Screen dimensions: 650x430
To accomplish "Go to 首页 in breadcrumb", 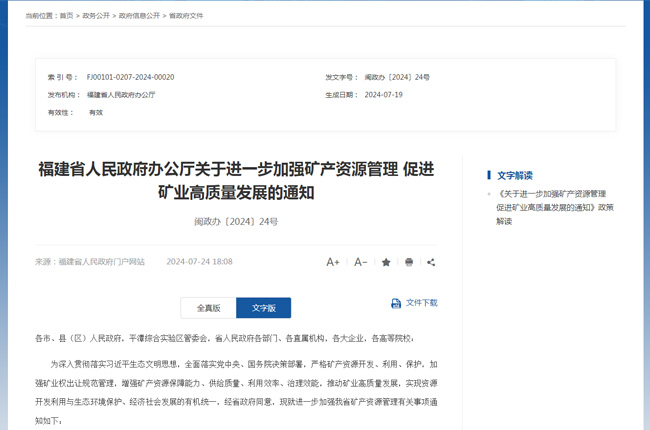I will click(66, 16).
